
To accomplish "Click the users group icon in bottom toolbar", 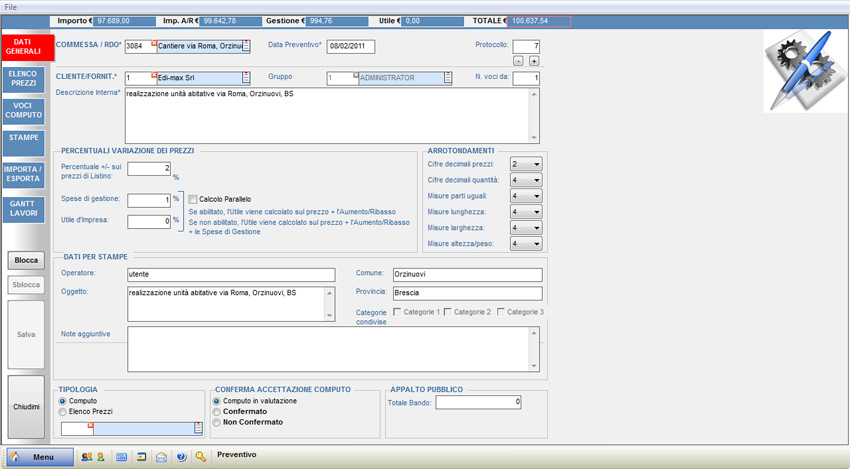I will [x=86, y=457].
